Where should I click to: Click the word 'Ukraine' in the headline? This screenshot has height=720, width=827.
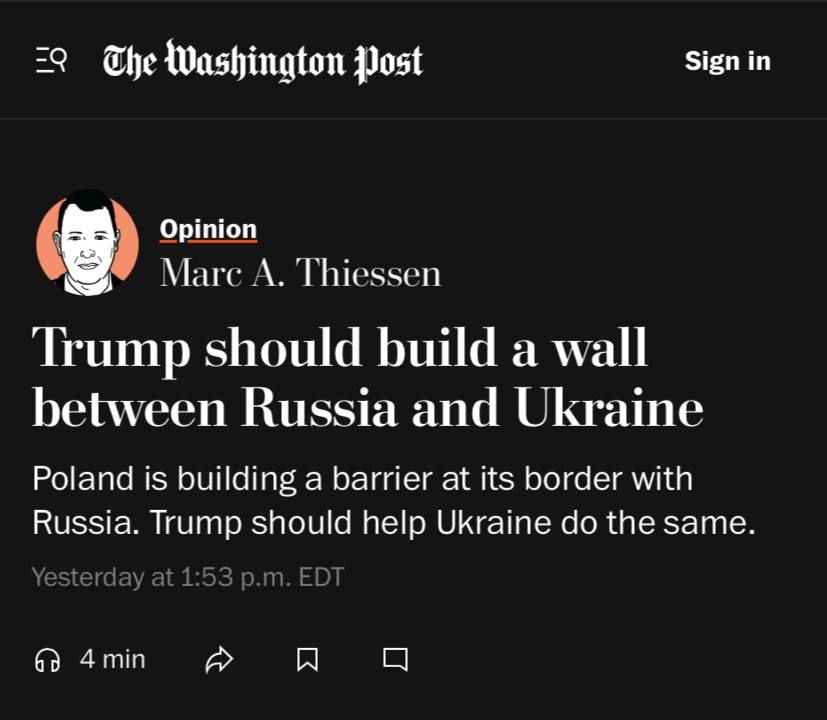pyautogui.click(x=610, y=408)
